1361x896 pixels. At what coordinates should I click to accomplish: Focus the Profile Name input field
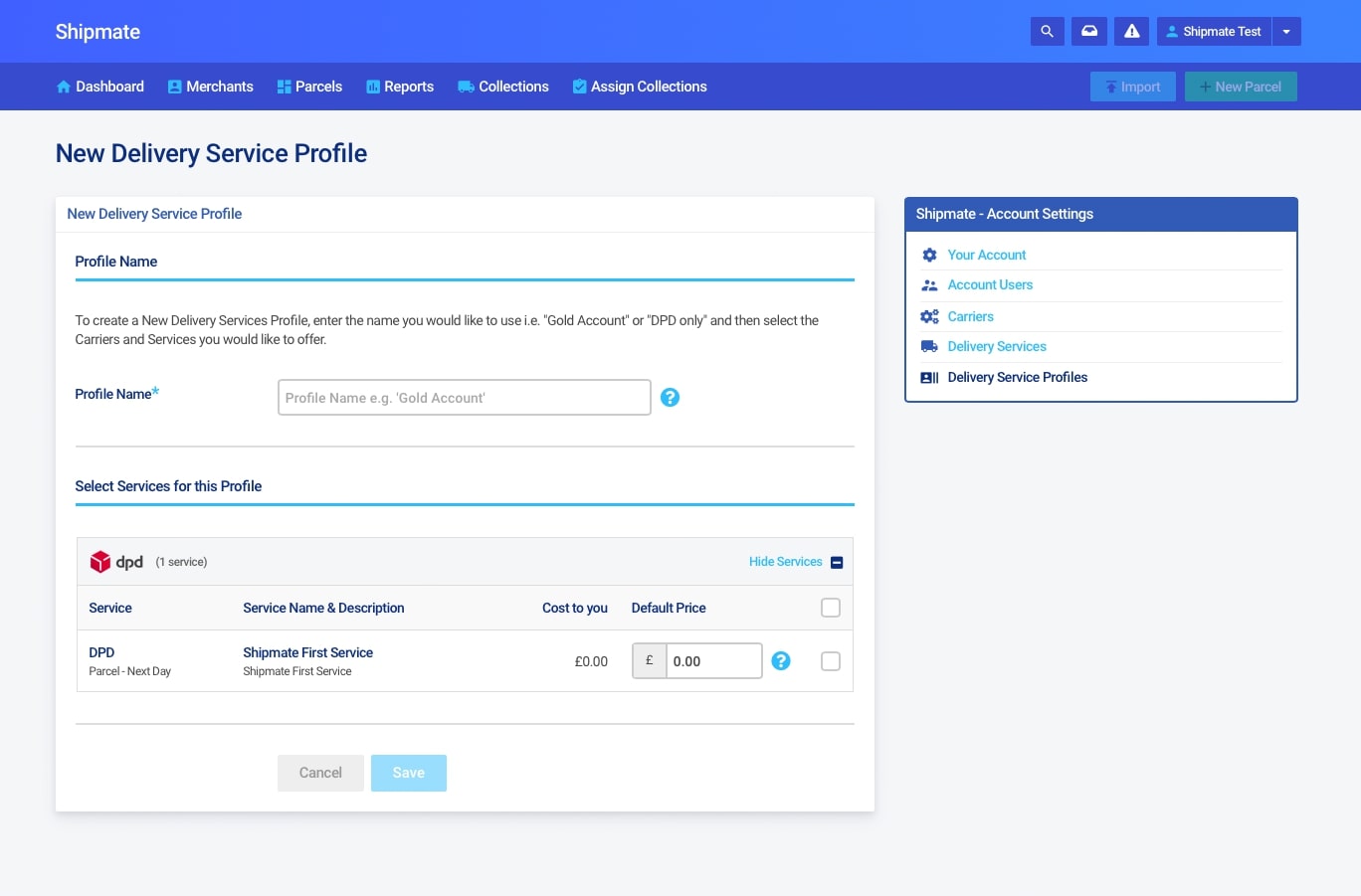pos(465,398)
